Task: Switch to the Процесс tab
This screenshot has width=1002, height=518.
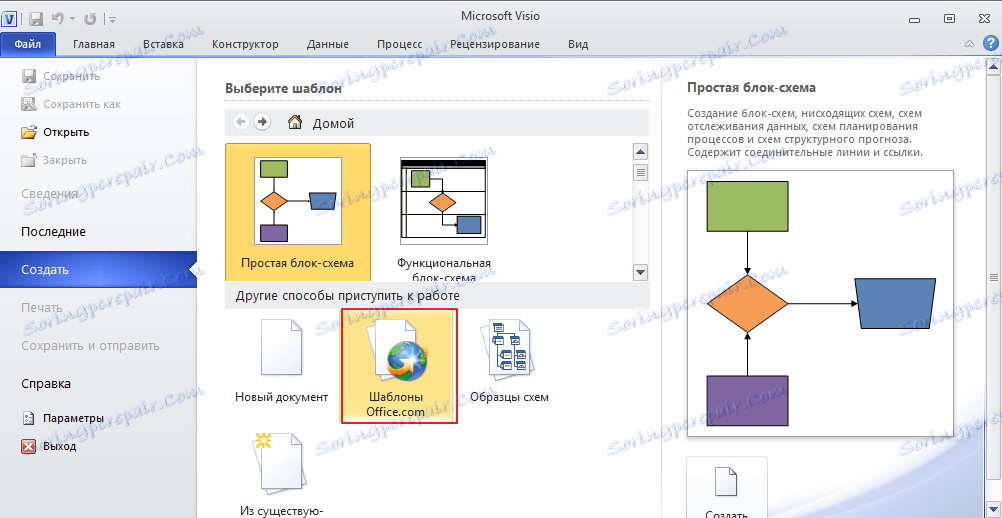Action: click(399, 44)
